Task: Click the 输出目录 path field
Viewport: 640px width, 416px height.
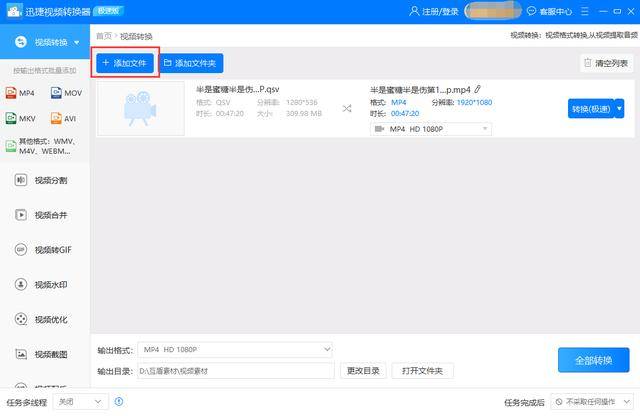Action: click(234, 371)
